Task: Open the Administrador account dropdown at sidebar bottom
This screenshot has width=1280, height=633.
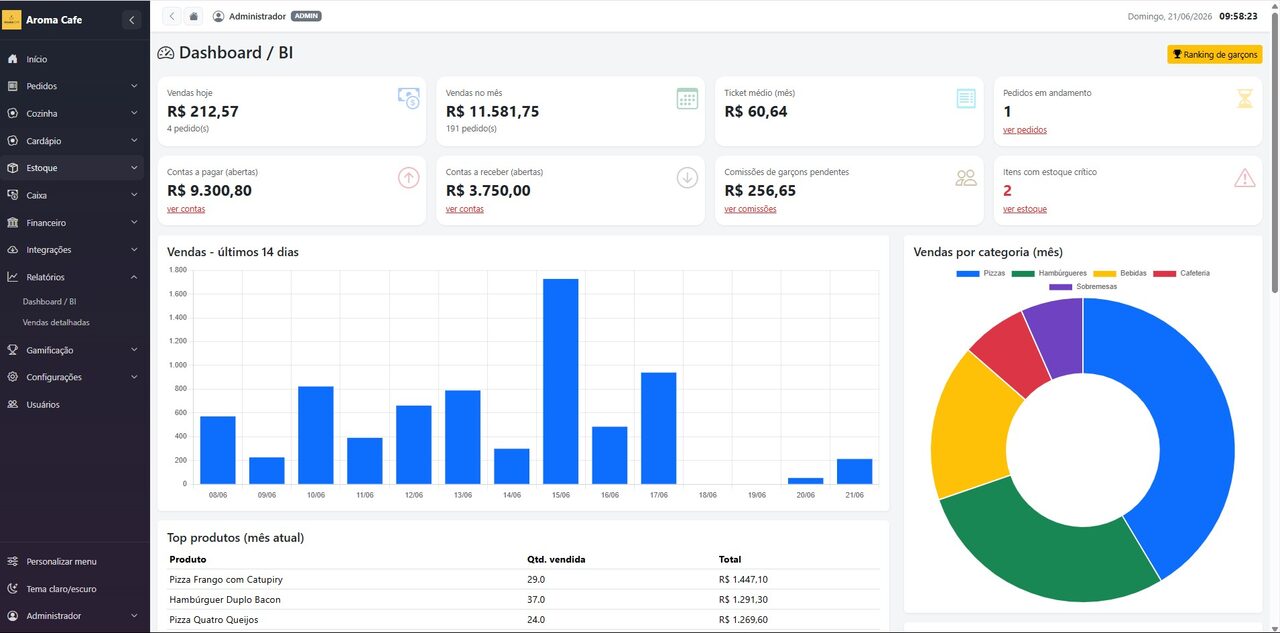Action: [72, 616]
